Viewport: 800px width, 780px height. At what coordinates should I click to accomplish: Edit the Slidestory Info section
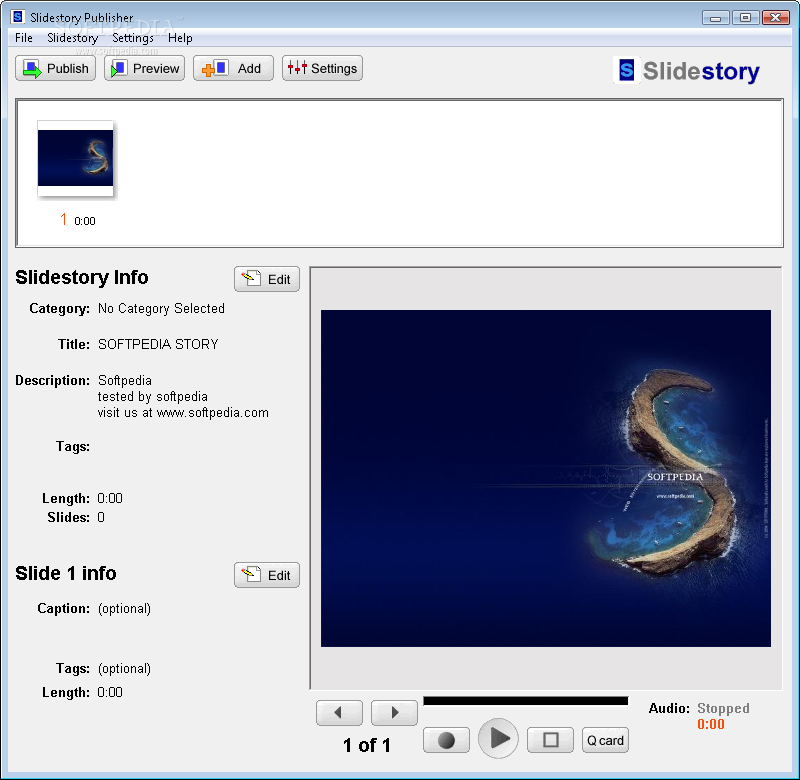click(x=267, y=279)
